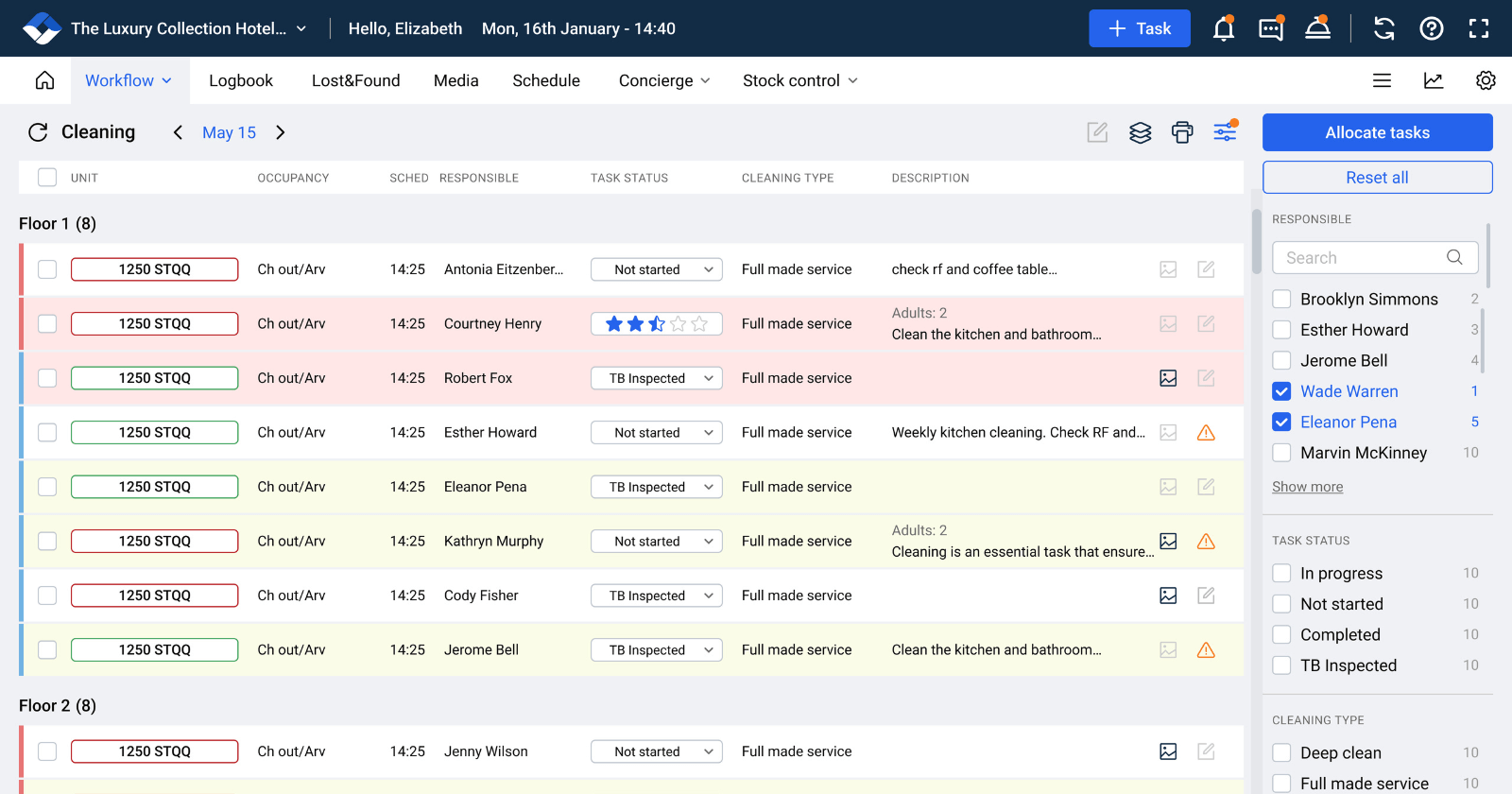Screen dimensions: 1512x794
Task: Check the Brooklyn Simmons filter checkbox
Action: point(1281,300)
